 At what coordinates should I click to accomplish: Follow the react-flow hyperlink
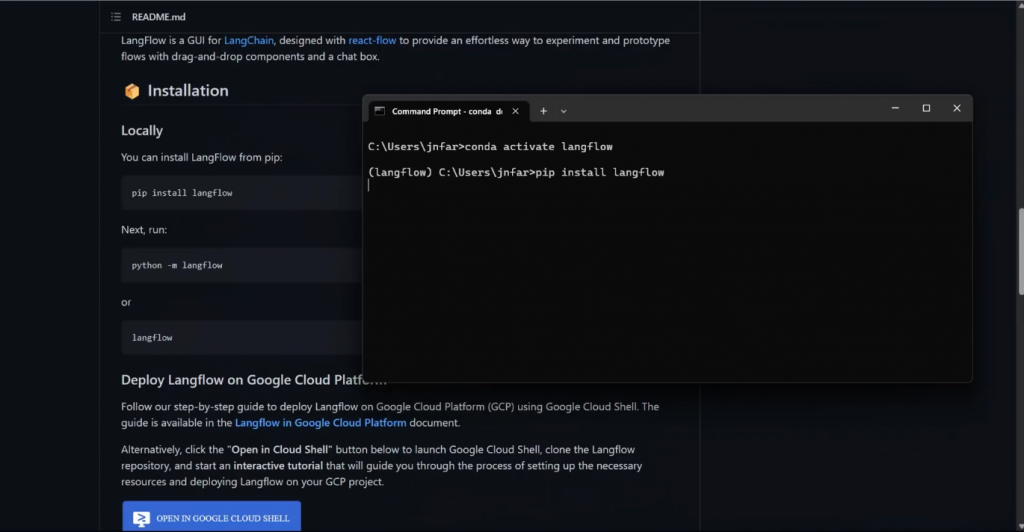tap(372, 40)
